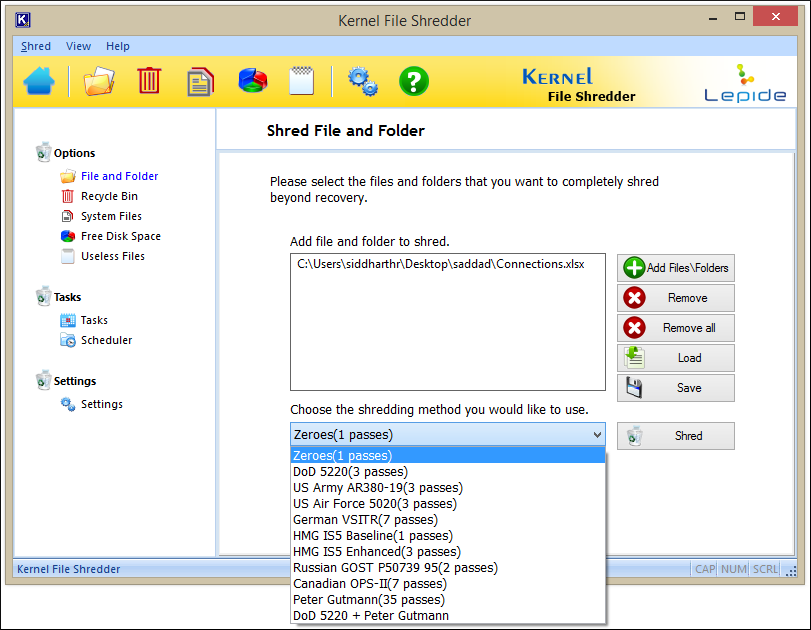Open the View menu
Screen dimensions: 811x630
tap(79, 46)
